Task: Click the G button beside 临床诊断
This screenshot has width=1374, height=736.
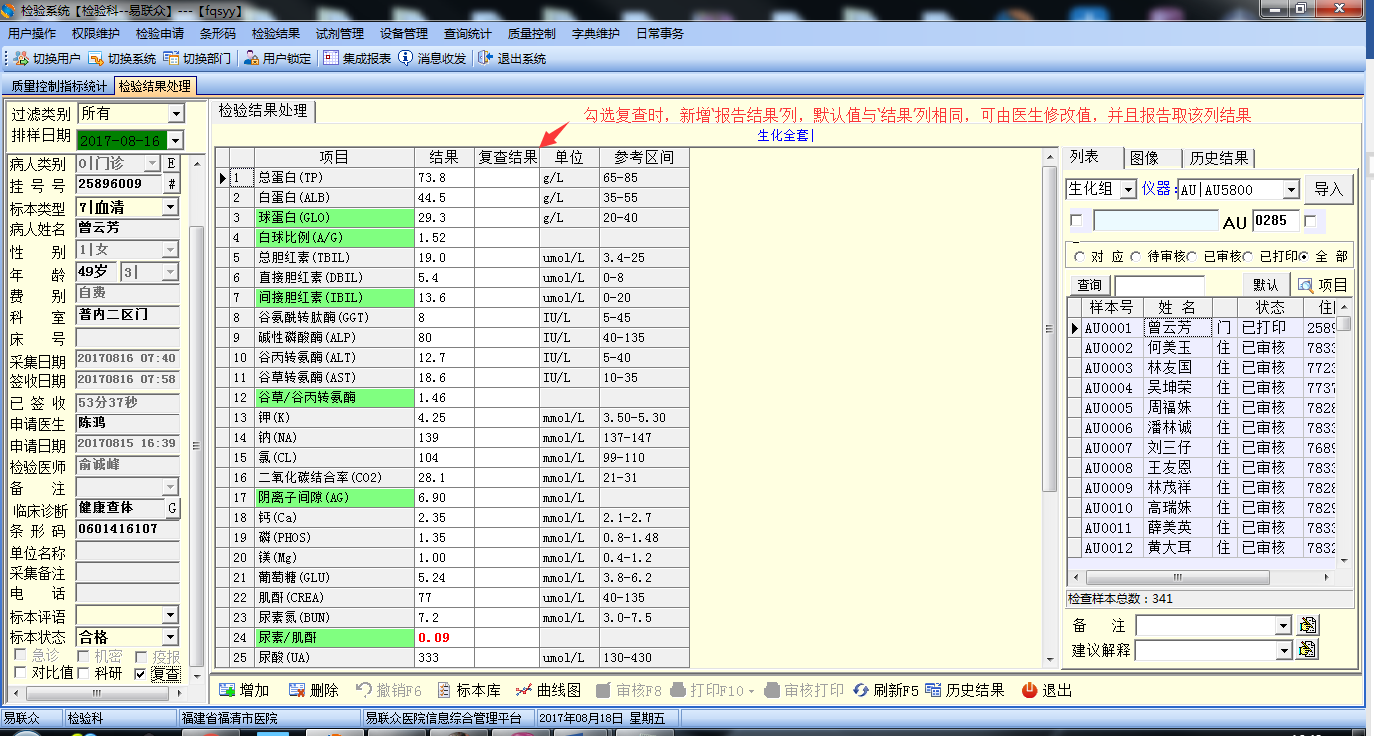Action: point(172,508)
